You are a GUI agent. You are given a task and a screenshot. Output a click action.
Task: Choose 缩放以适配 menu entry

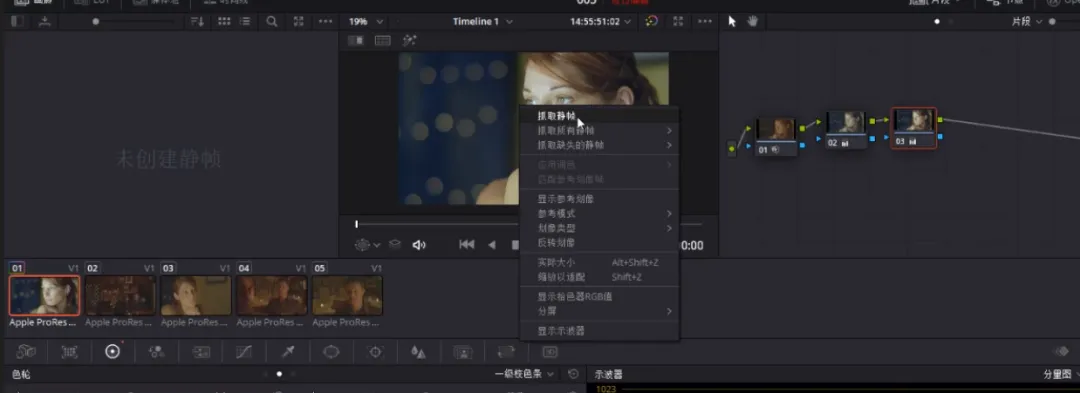point(599,277)
